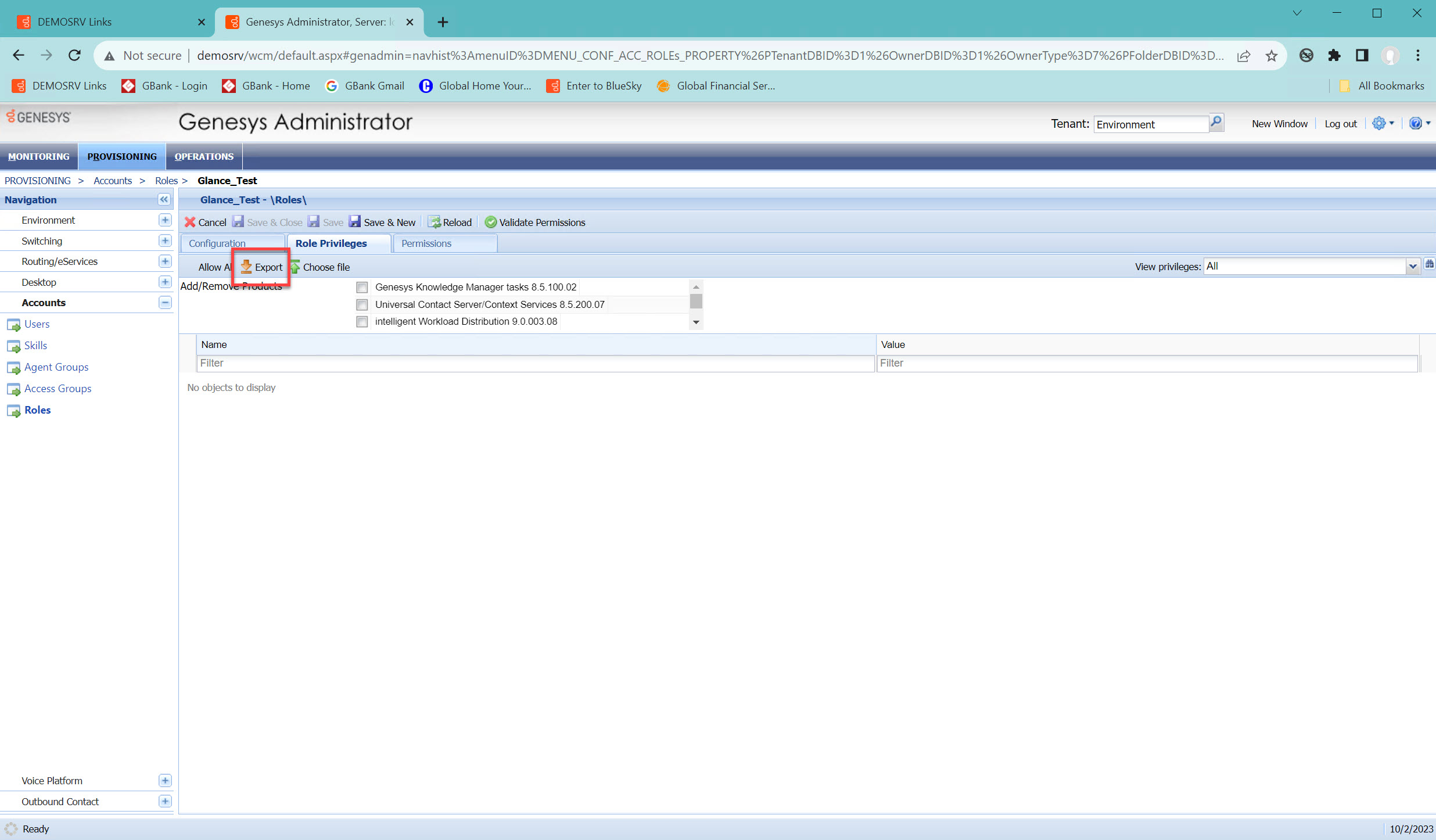This screenshot has width=1436, height=840.
Task: Check Universal Contact Server/Context Services checkbox
Action: coord(362,304)
